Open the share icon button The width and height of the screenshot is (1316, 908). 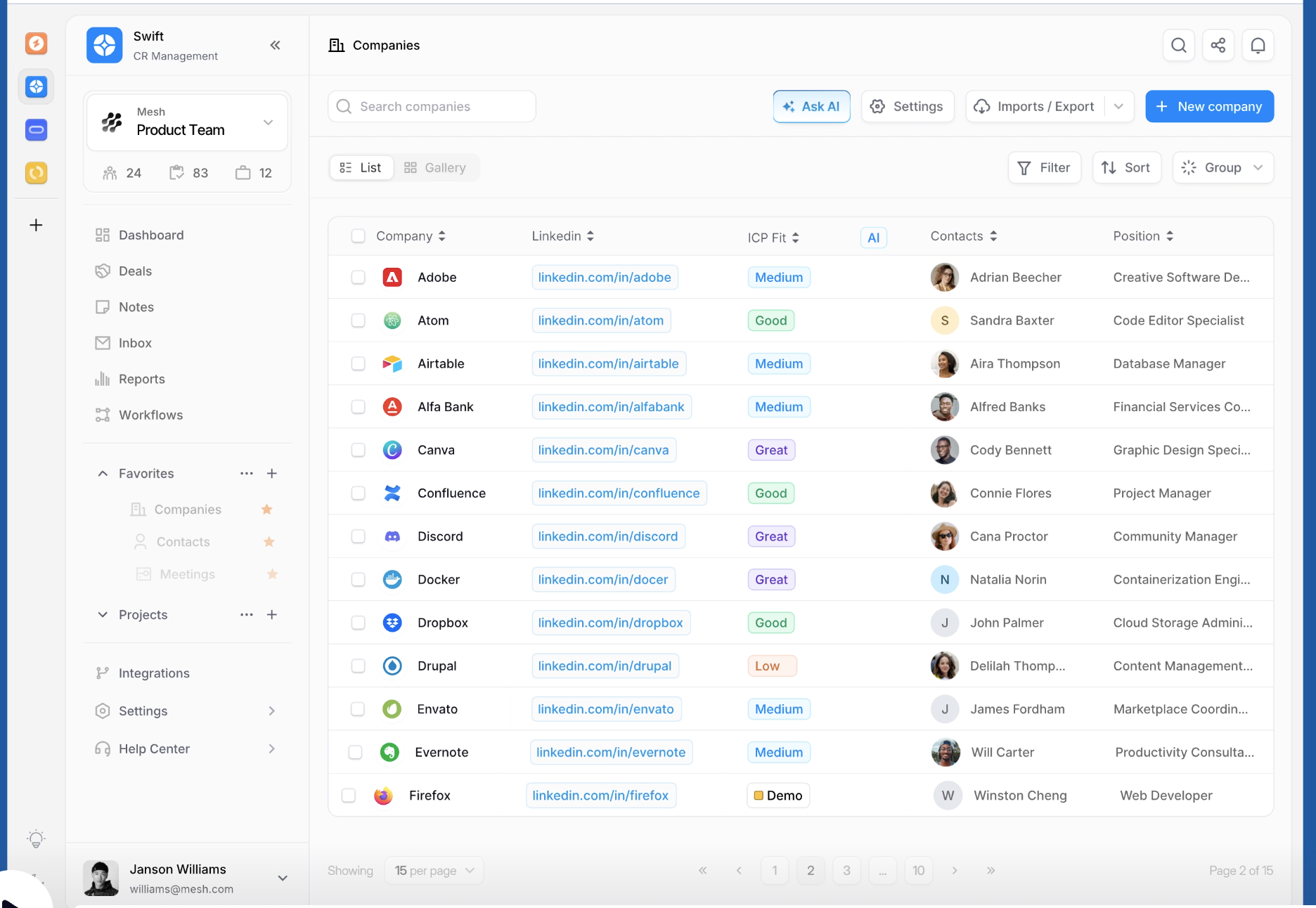coord(1218,46)
